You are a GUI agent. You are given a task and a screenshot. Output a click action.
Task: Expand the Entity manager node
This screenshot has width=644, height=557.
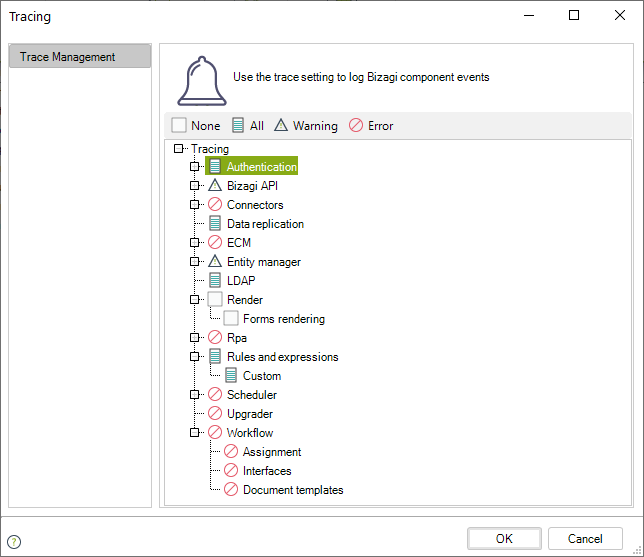coord(194,261)
